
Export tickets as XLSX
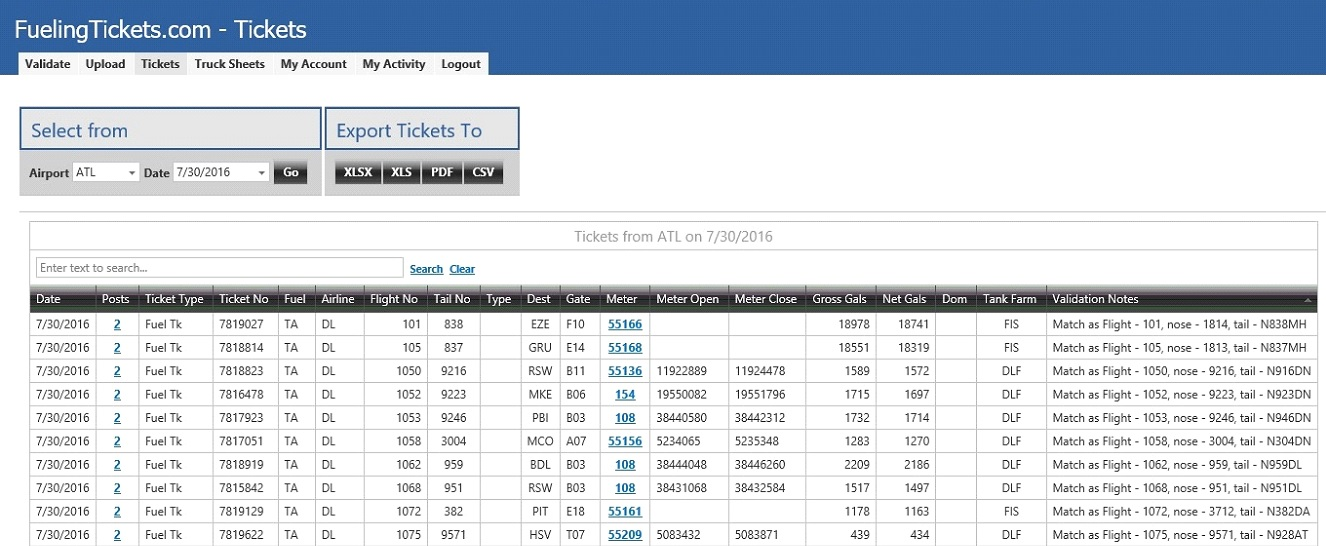click(357, 172)
